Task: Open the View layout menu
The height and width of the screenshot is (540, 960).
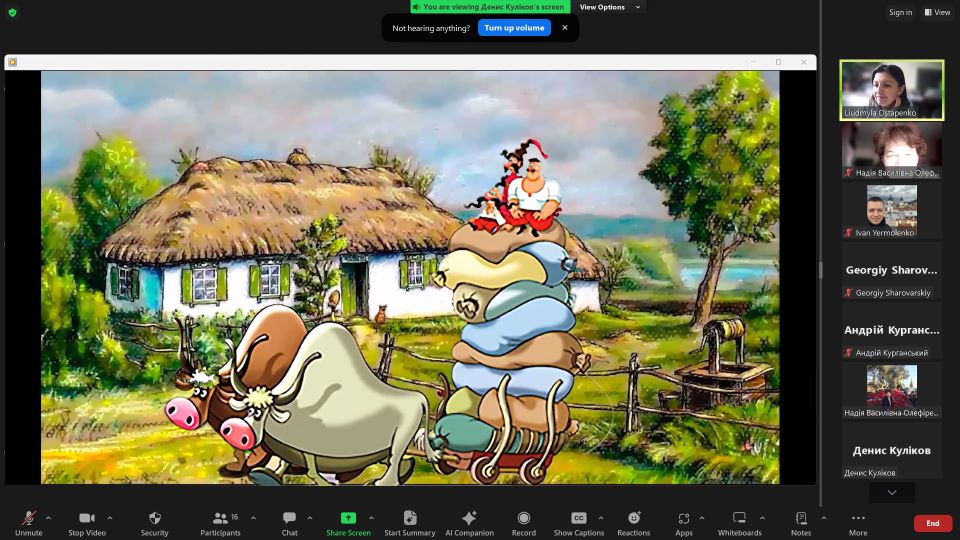Action: tap(937, 12)
